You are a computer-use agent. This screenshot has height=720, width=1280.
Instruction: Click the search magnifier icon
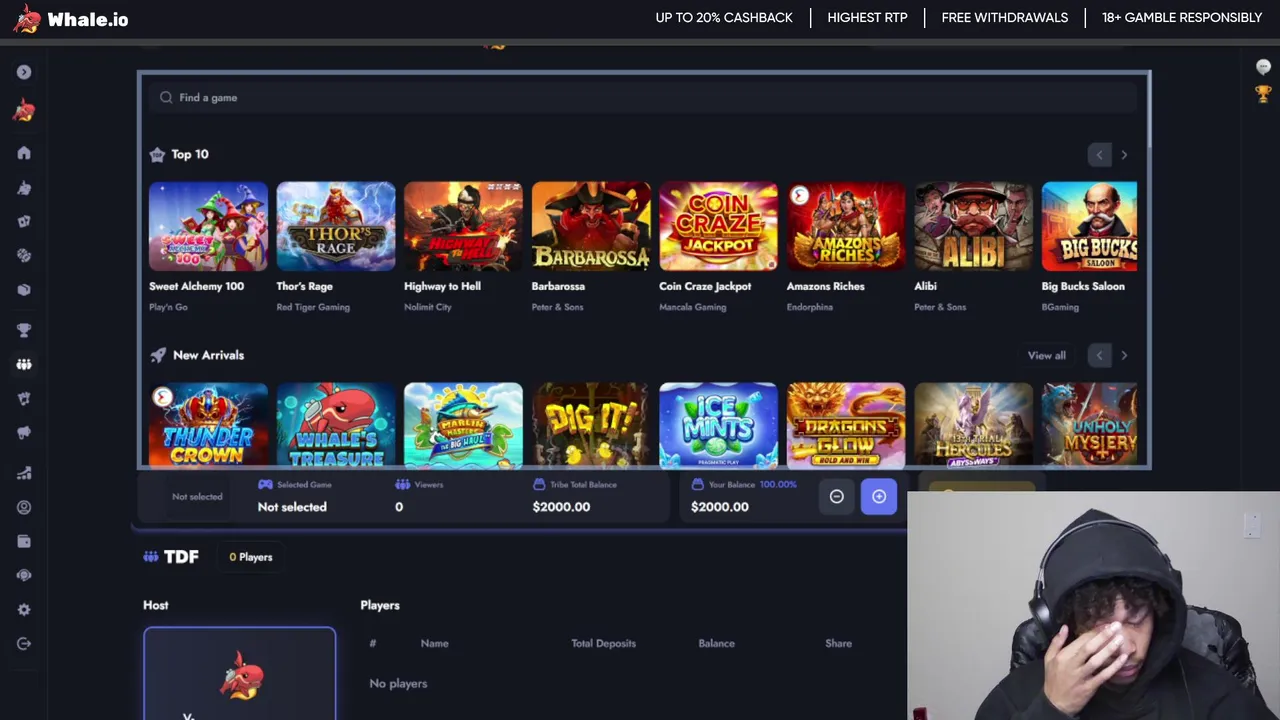point(166,97)
